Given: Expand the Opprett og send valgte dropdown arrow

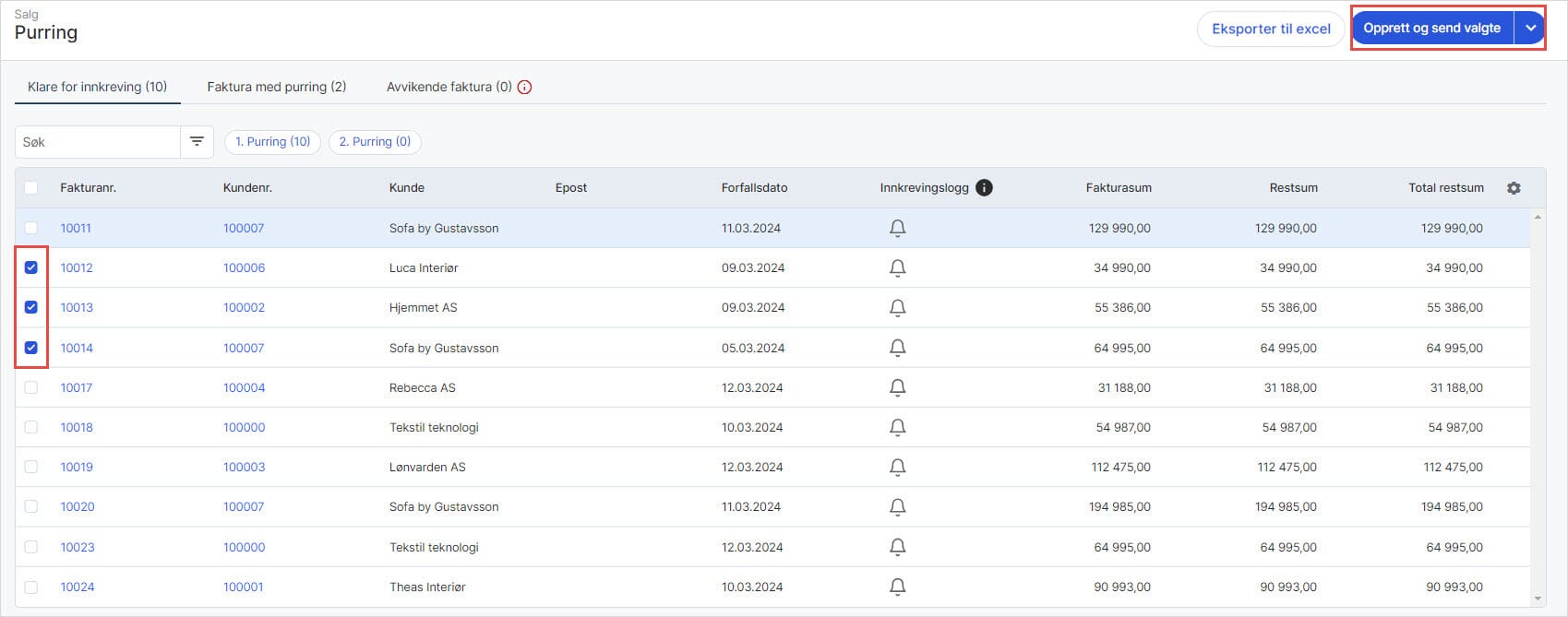Looking at the screenshot, I should (1530, 29).
